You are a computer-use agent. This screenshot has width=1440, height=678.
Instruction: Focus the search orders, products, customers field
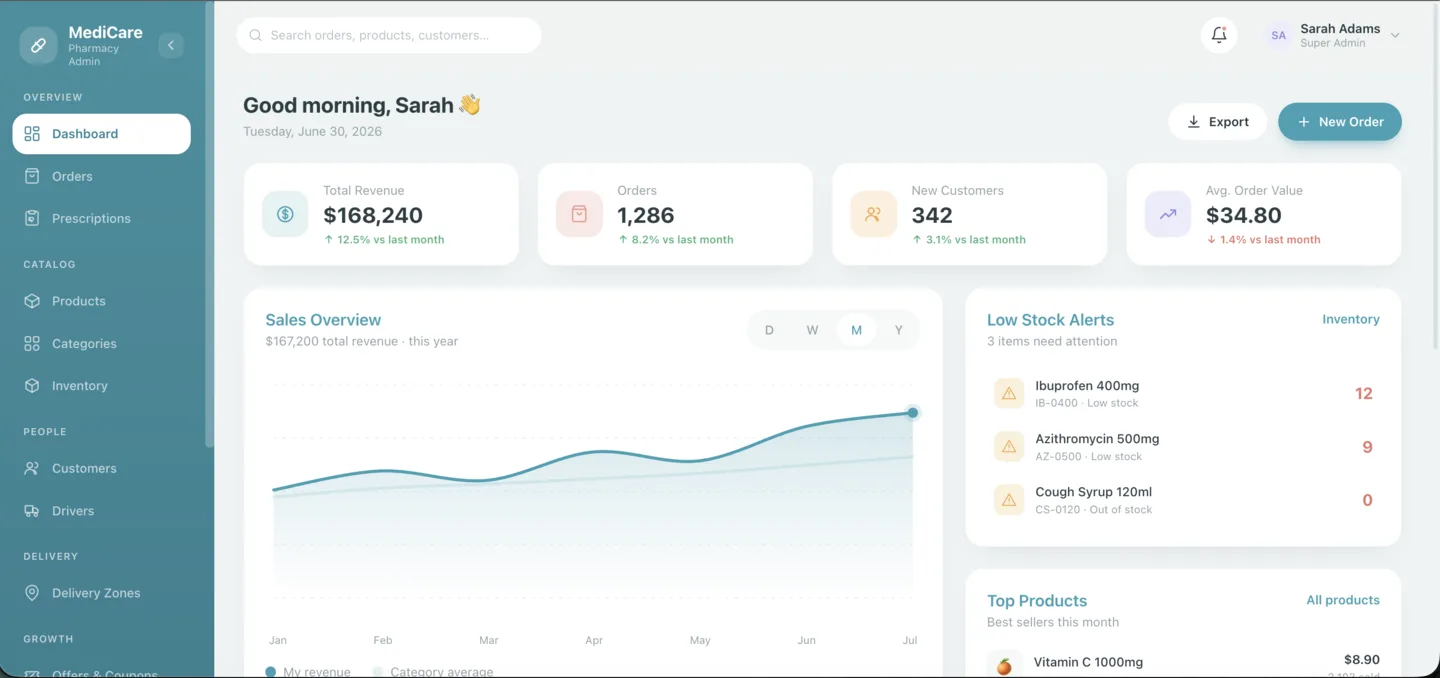[389, 35]
